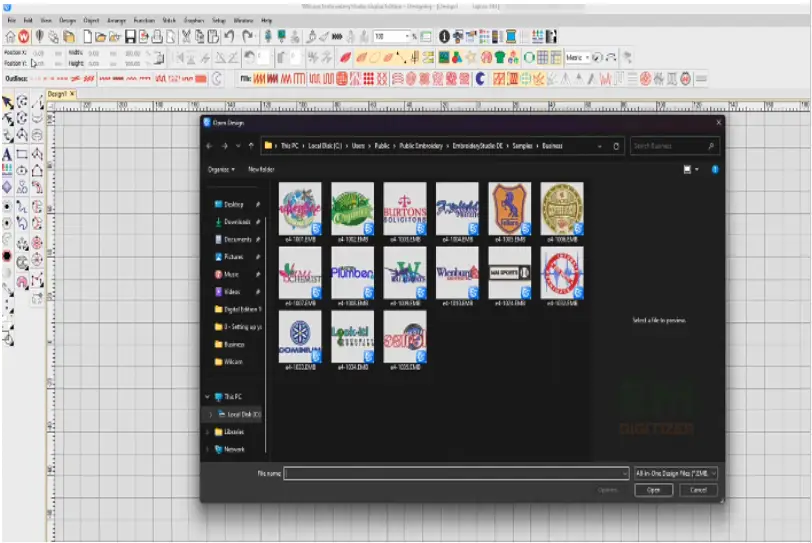812x543 pixels.
Task: Open the view options dropdown arrow
Action: point(697,169)
